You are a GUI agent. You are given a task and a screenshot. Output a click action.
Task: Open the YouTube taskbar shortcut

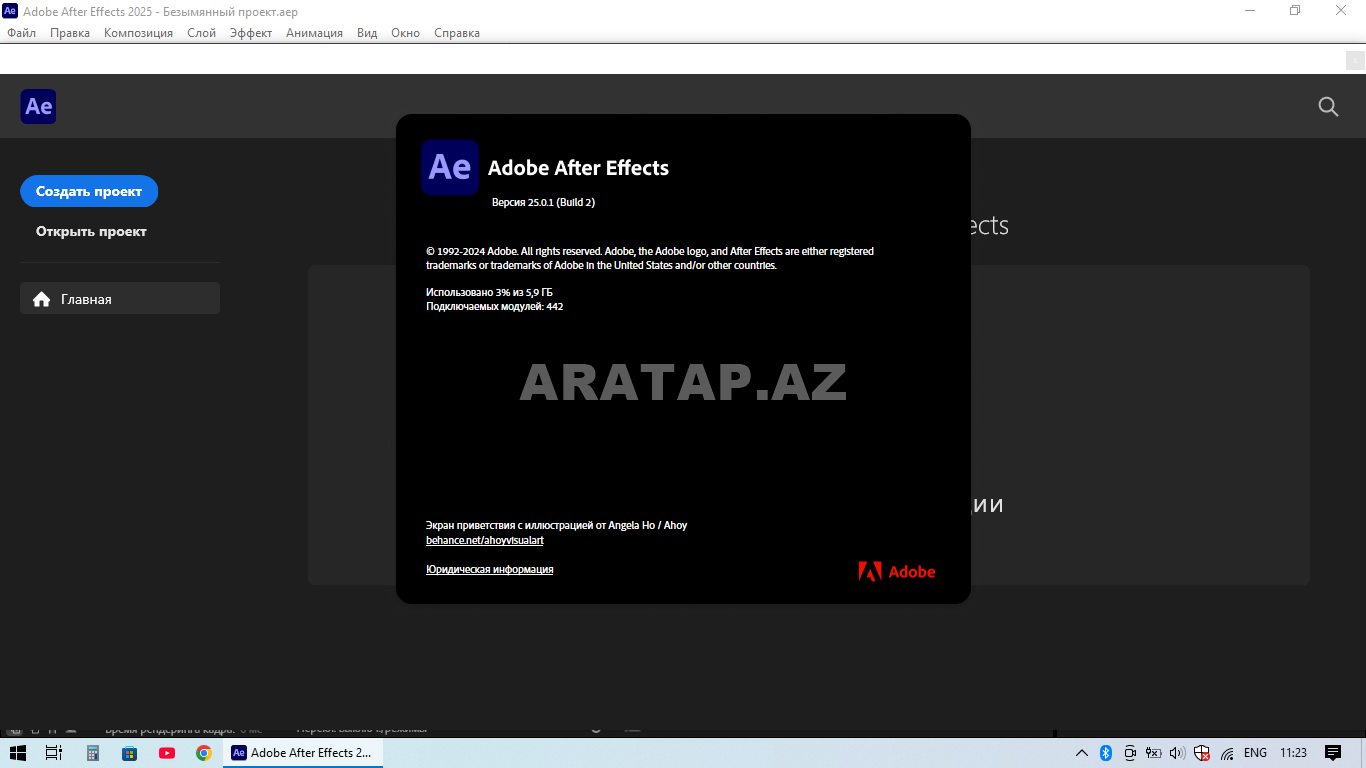click(166, 753)
